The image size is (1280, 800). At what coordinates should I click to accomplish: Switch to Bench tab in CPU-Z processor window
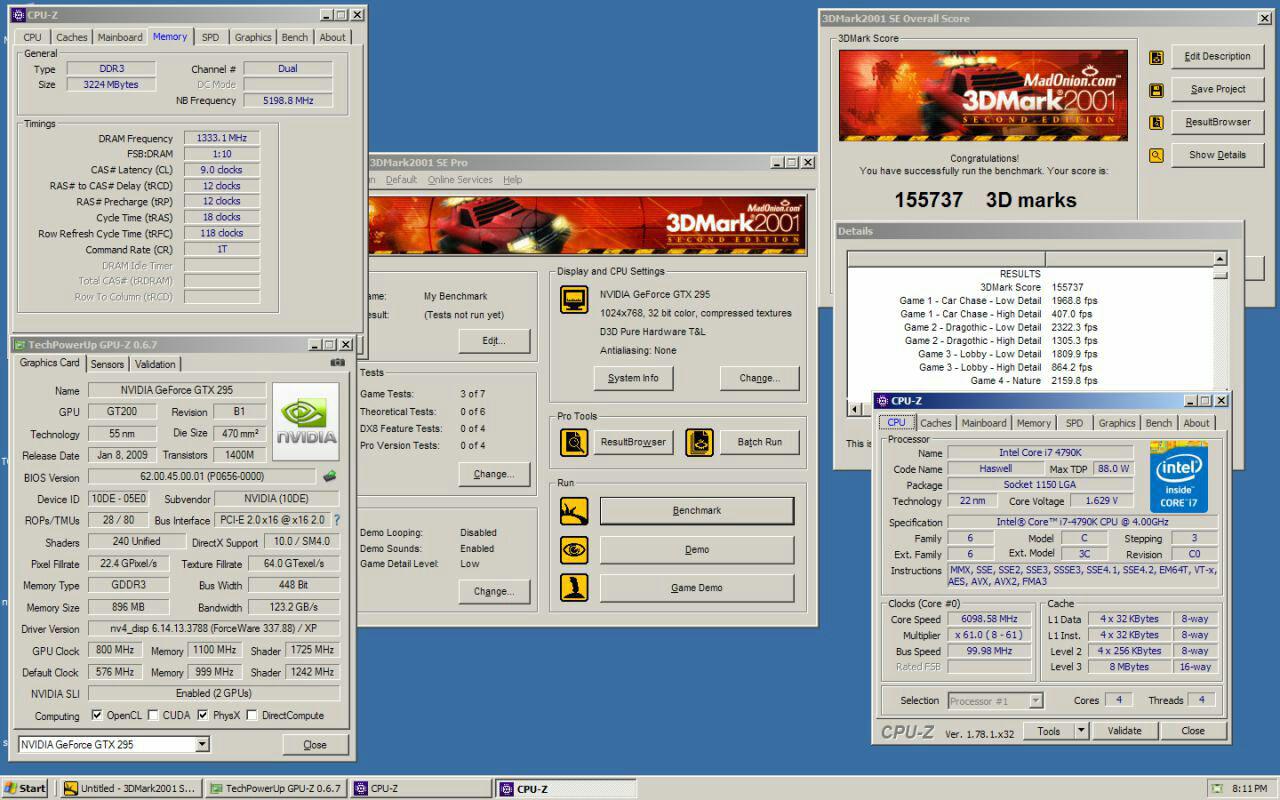pyautogui.click(x=1159, y=423)
